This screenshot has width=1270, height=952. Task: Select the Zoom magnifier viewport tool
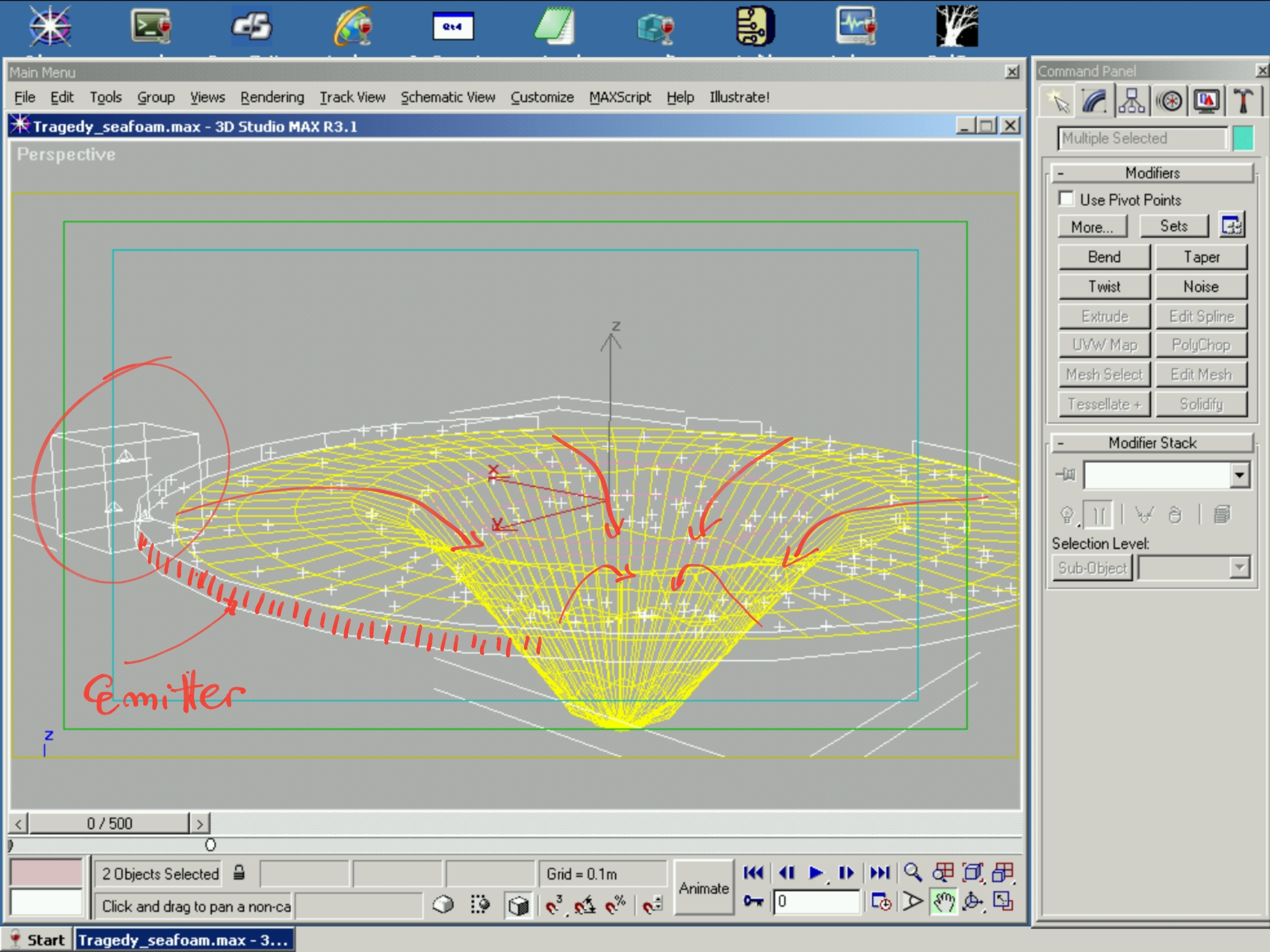pyautogui.click(x=912, y=873)
